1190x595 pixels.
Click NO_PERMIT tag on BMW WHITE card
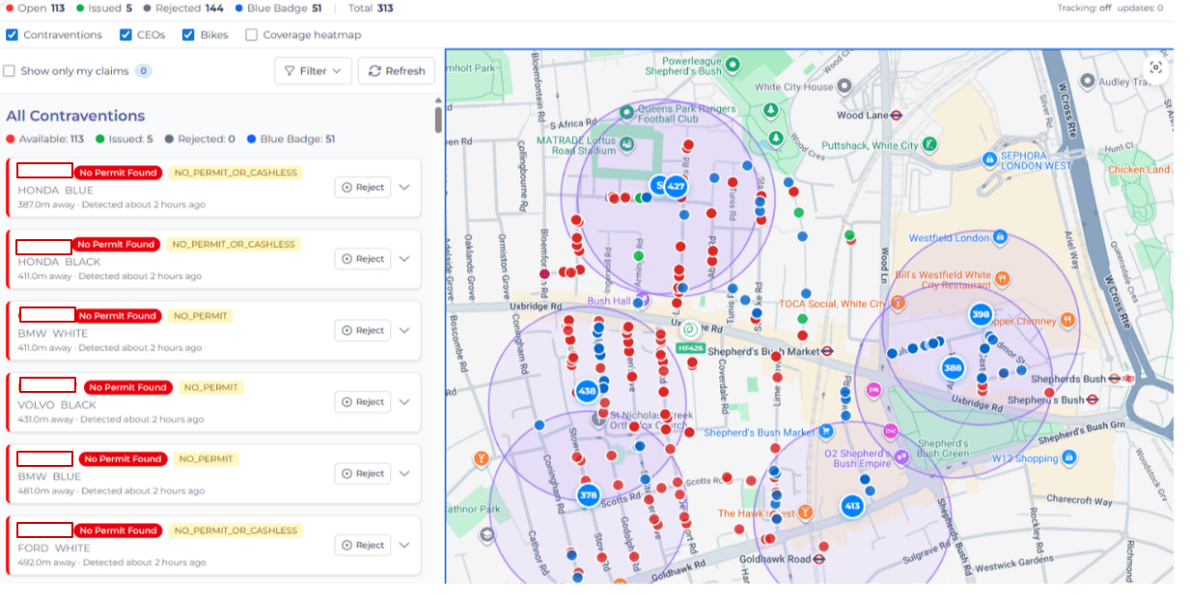click(200, 316)
